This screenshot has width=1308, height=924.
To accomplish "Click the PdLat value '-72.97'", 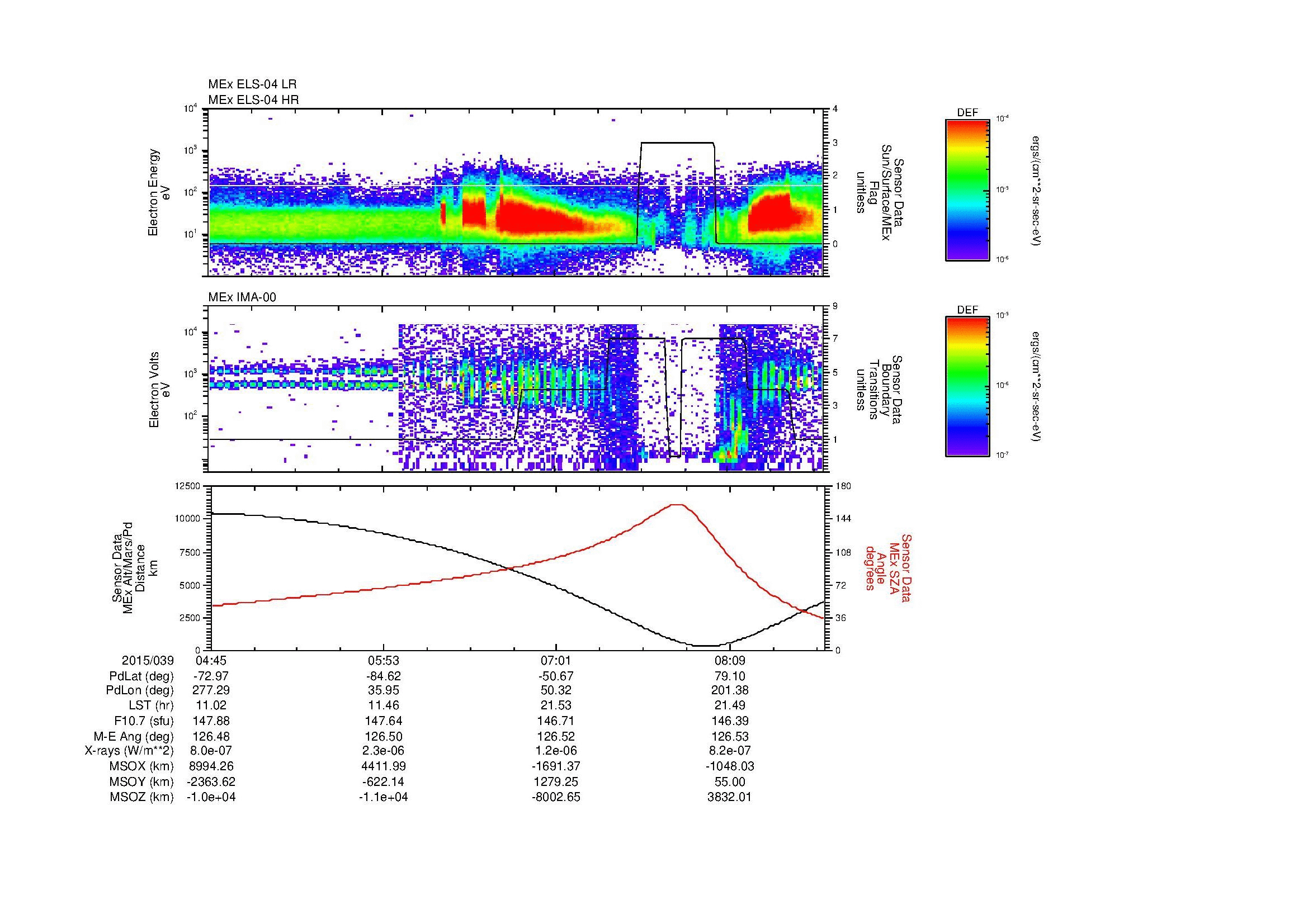I will [211, 676].
